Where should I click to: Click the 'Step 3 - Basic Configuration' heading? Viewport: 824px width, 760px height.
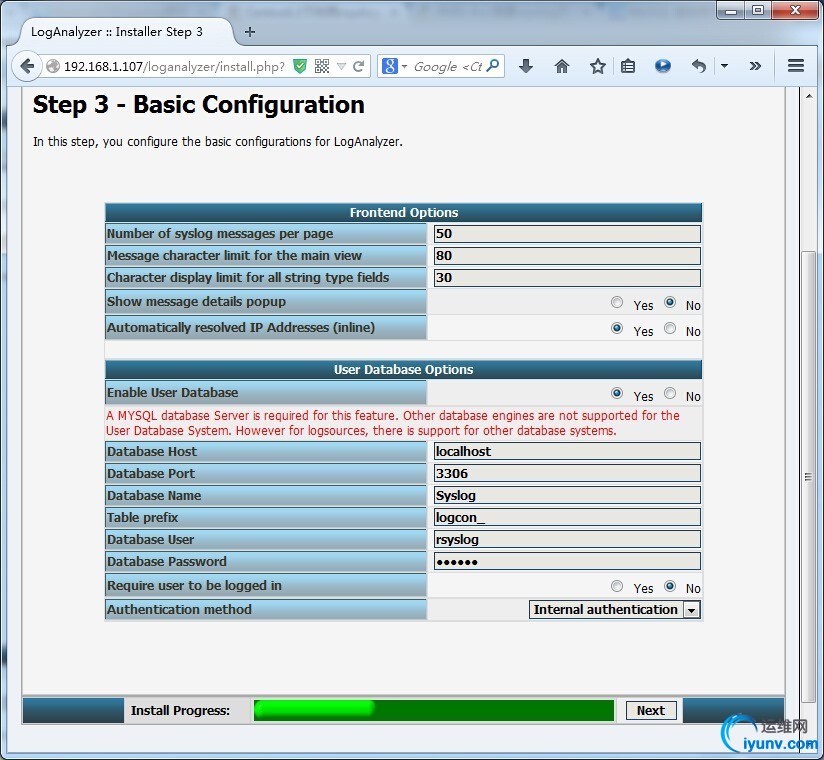[x=199, y=105]
